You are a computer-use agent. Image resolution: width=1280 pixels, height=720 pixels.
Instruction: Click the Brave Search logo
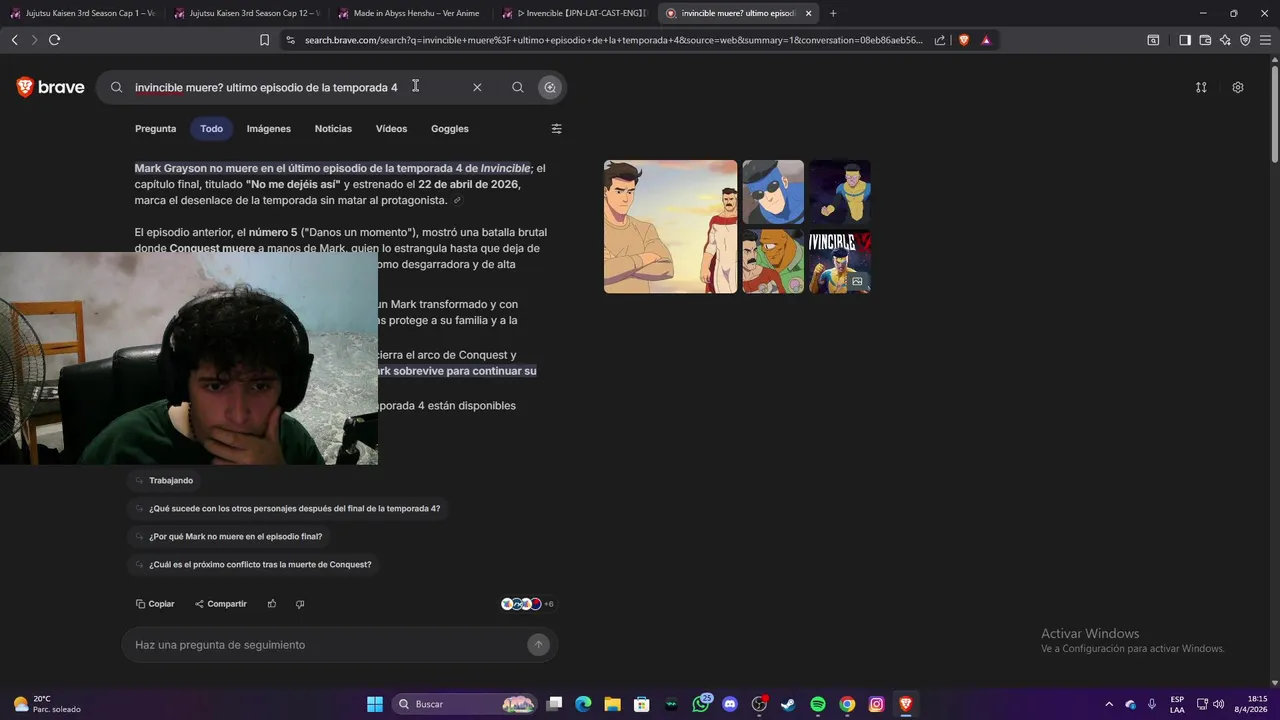(50, 87)
